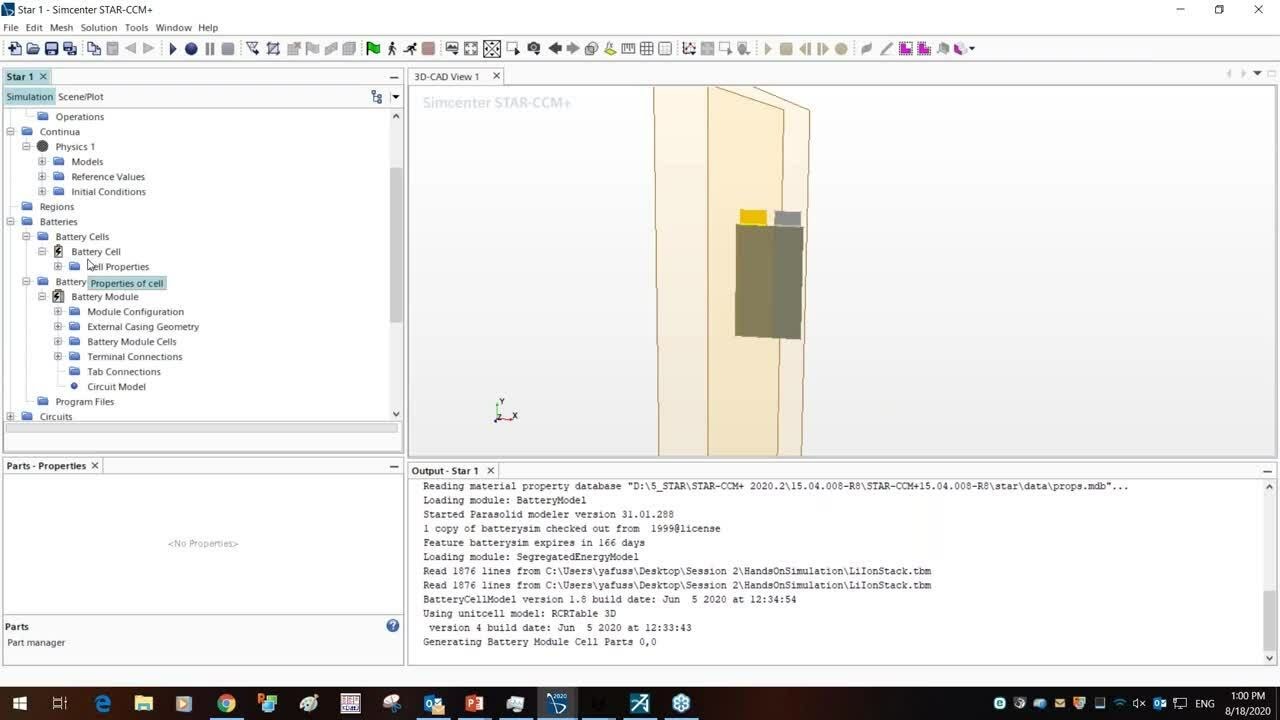Open the File menu
The image size is (1280, 720).
coord(10,28)
